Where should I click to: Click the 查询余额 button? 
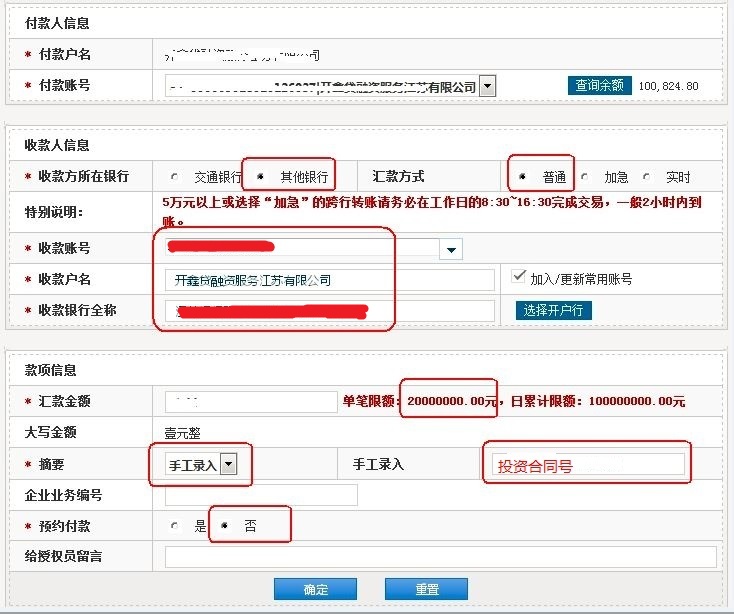pyautogui.click(x=600, y=86)
